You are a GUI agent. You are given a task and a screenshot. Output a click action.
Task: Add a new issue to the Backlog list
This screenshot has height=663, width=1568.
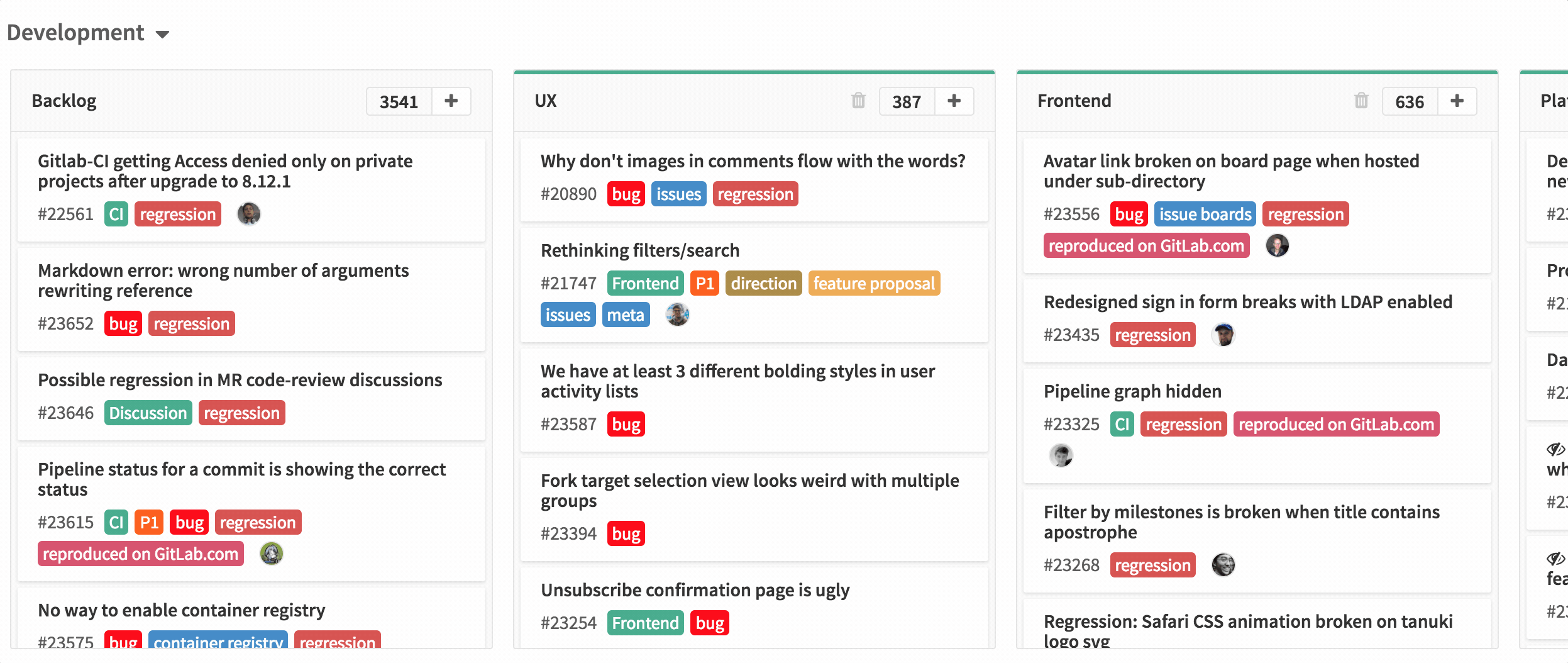click(x=452, y=101)
